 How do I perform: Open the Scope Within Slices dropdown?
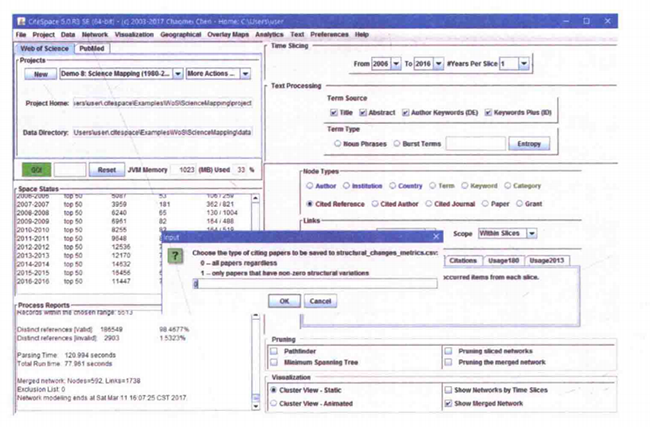pos(506,232)
